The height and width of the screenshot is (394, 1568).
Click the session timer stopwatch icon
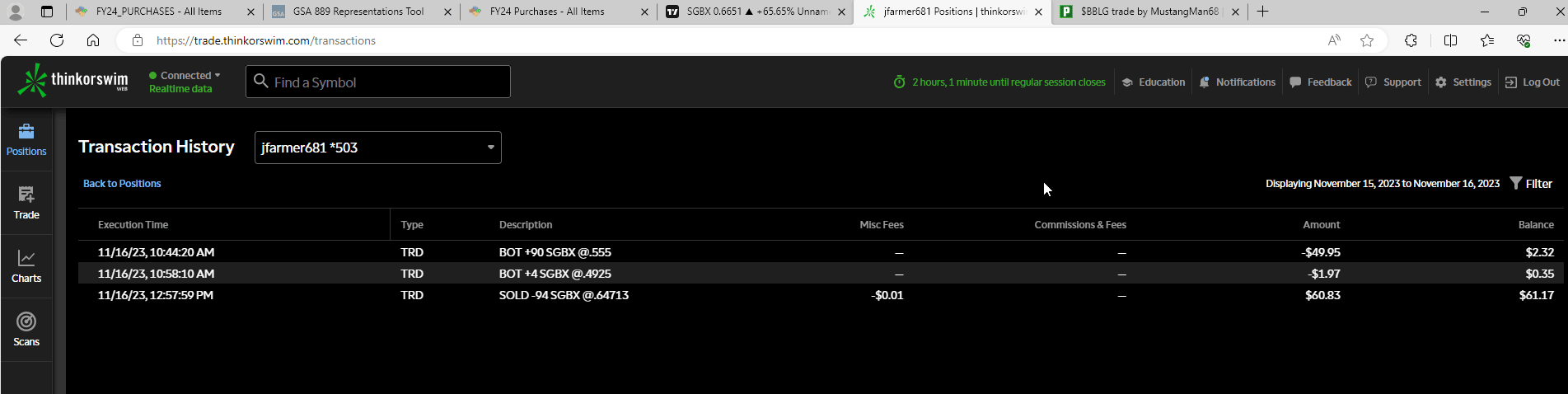(900, 82)
